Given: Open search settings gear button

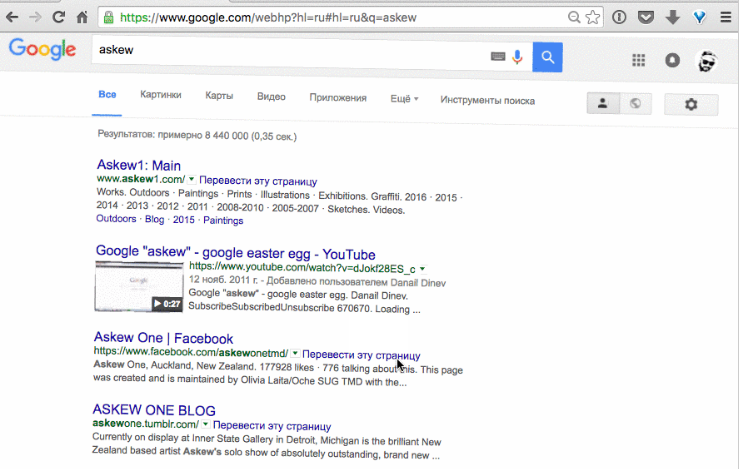Looking at the screenshot, I should 691,105.
